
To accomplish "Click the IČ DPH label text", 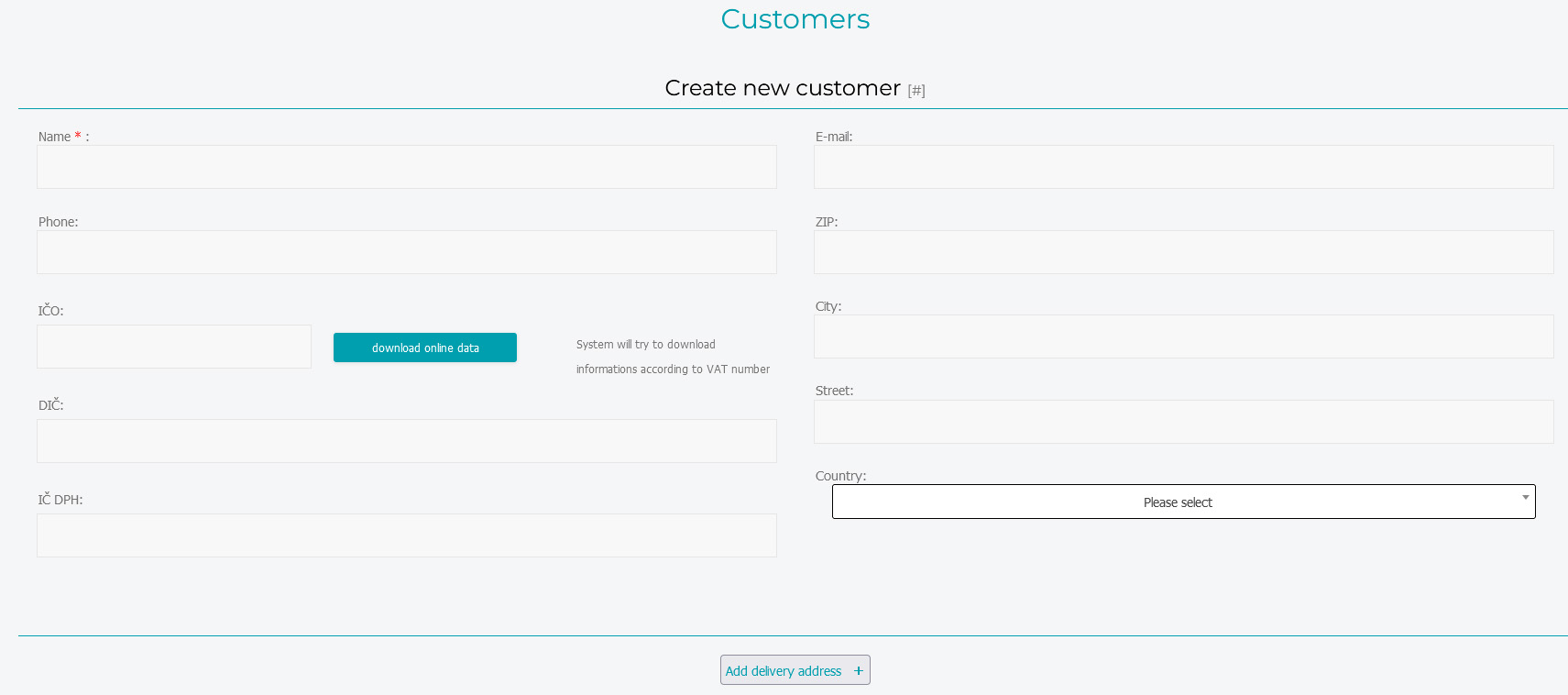I will pyautogui.click(x=60, y=500).
